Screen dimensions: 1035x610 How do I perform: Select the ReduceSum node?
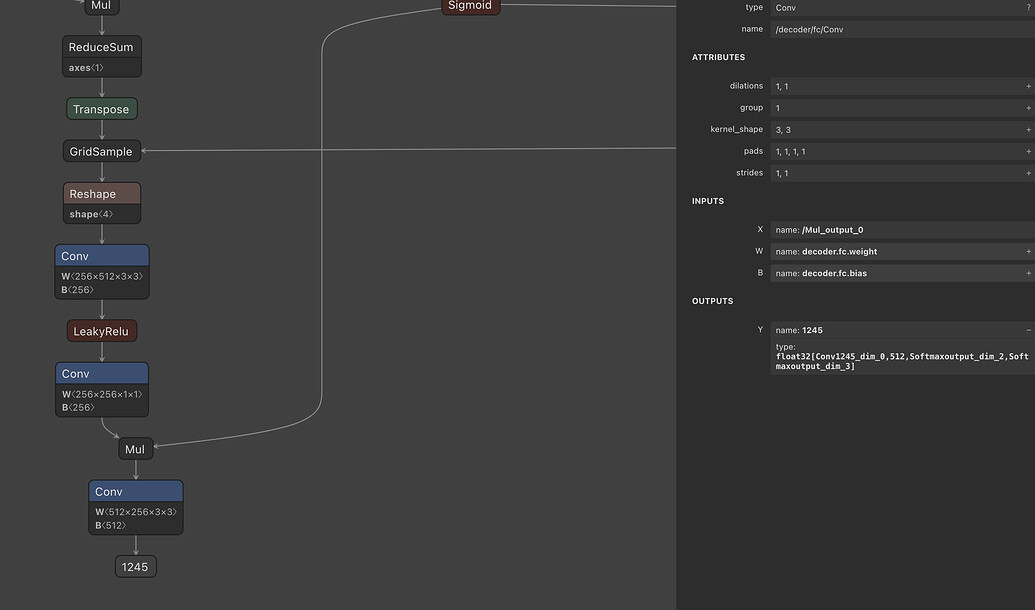tap(101, 47)
